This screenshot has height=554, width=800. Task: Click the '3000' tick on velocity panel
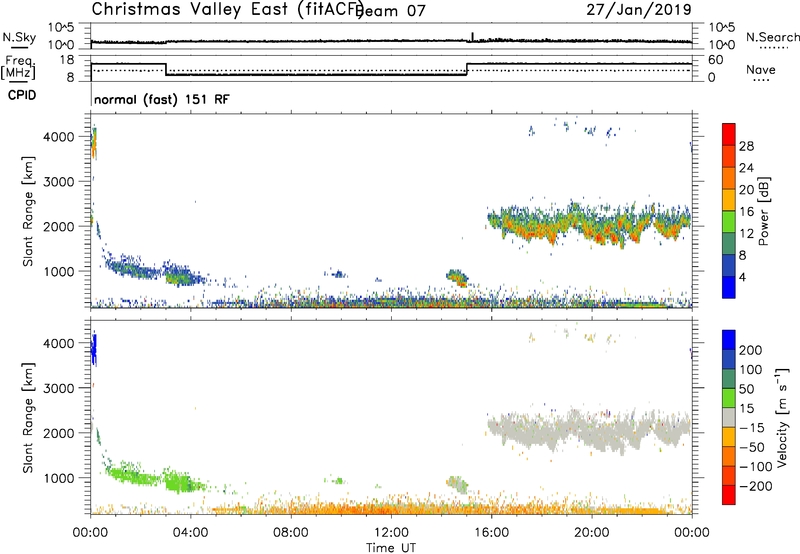[59, 388]
